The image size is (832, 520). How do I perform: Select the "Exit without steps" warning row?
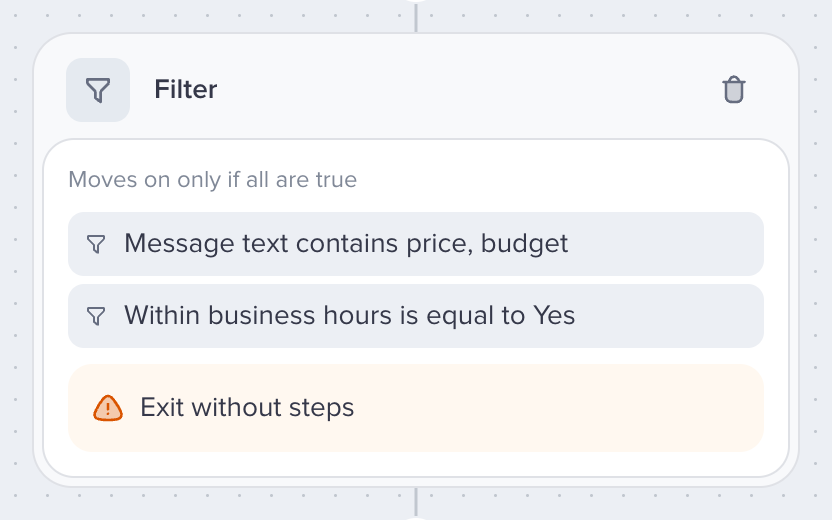(x=416, y=408)
